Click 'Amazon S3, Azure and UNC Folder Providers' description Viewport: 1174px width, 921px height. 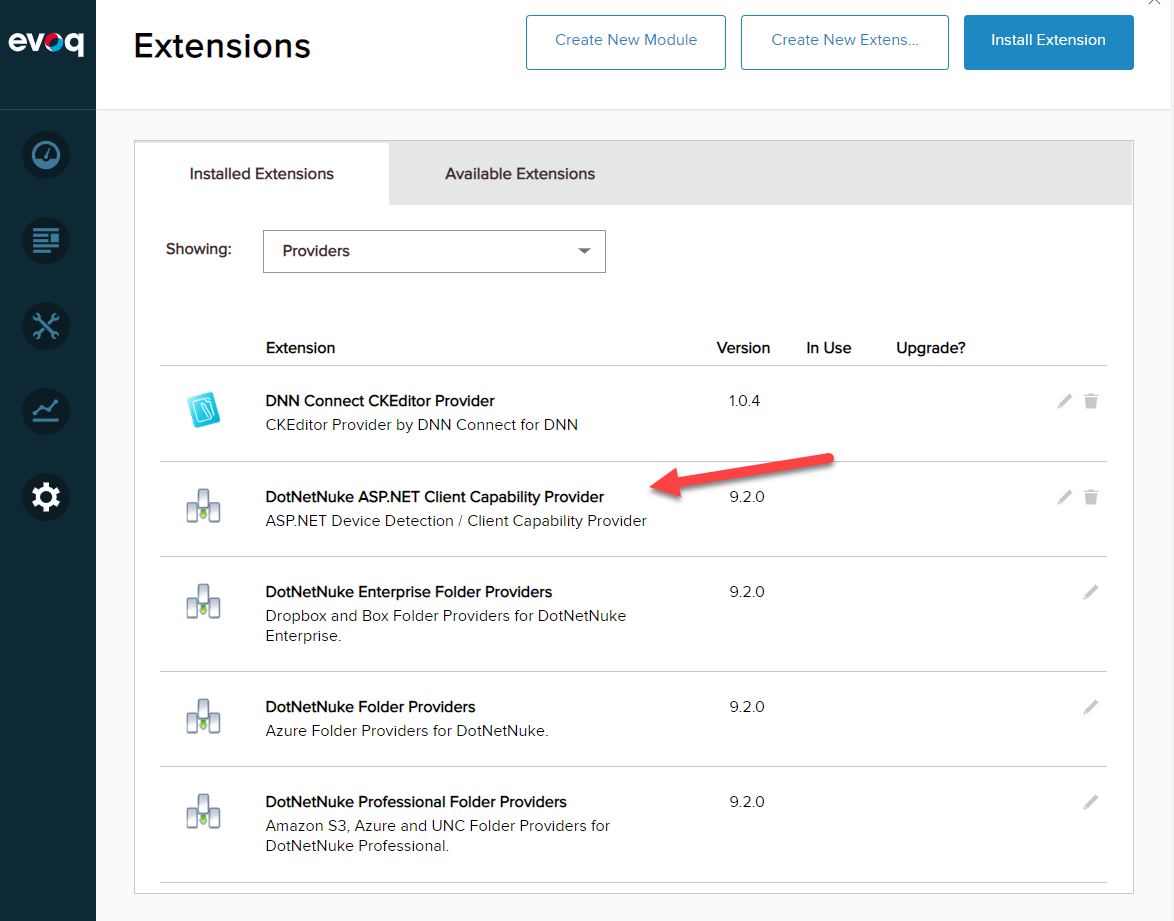(438, 836)
